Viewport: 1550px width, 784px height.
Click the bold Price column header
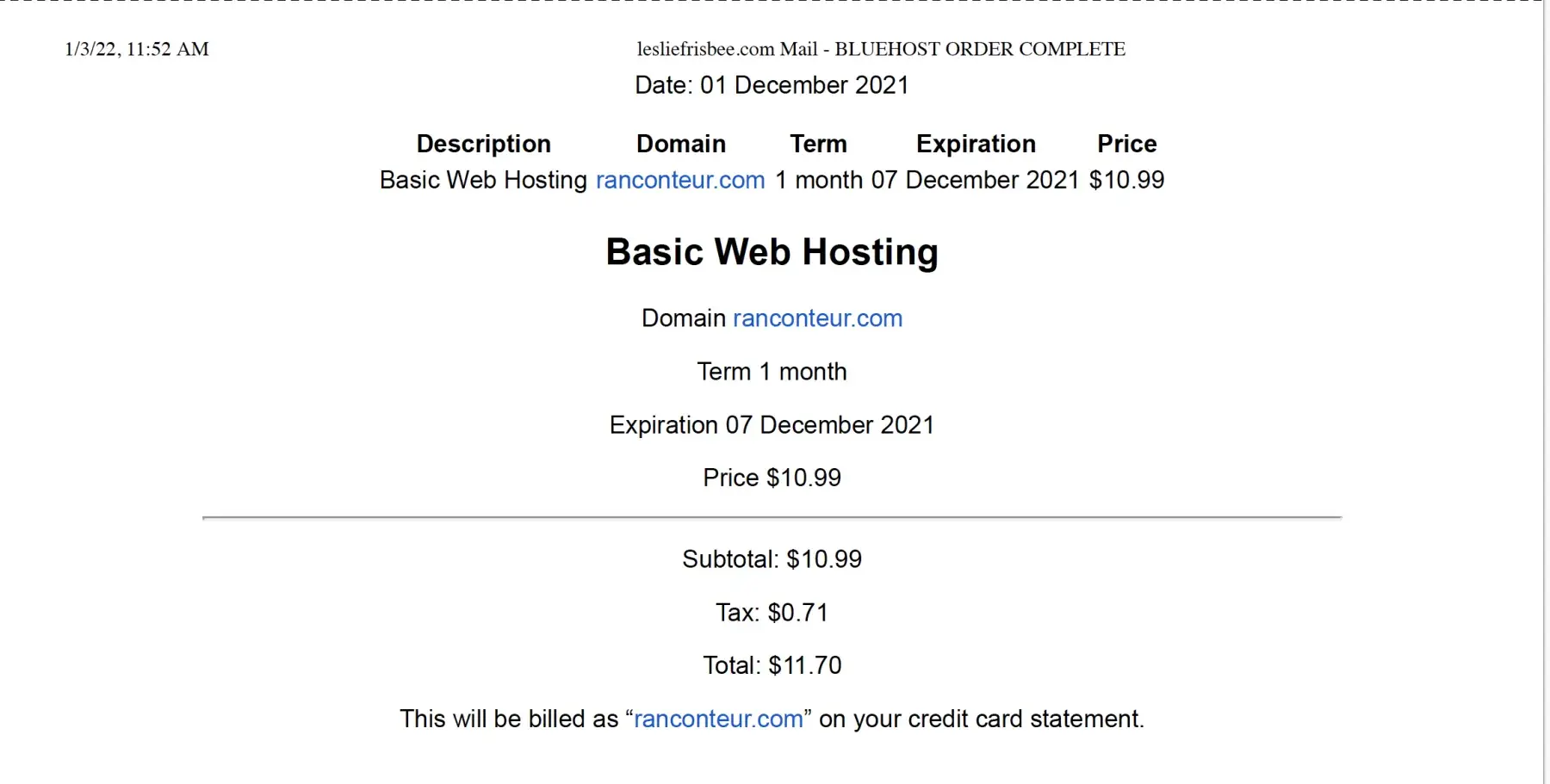(x=1126, y=144)
